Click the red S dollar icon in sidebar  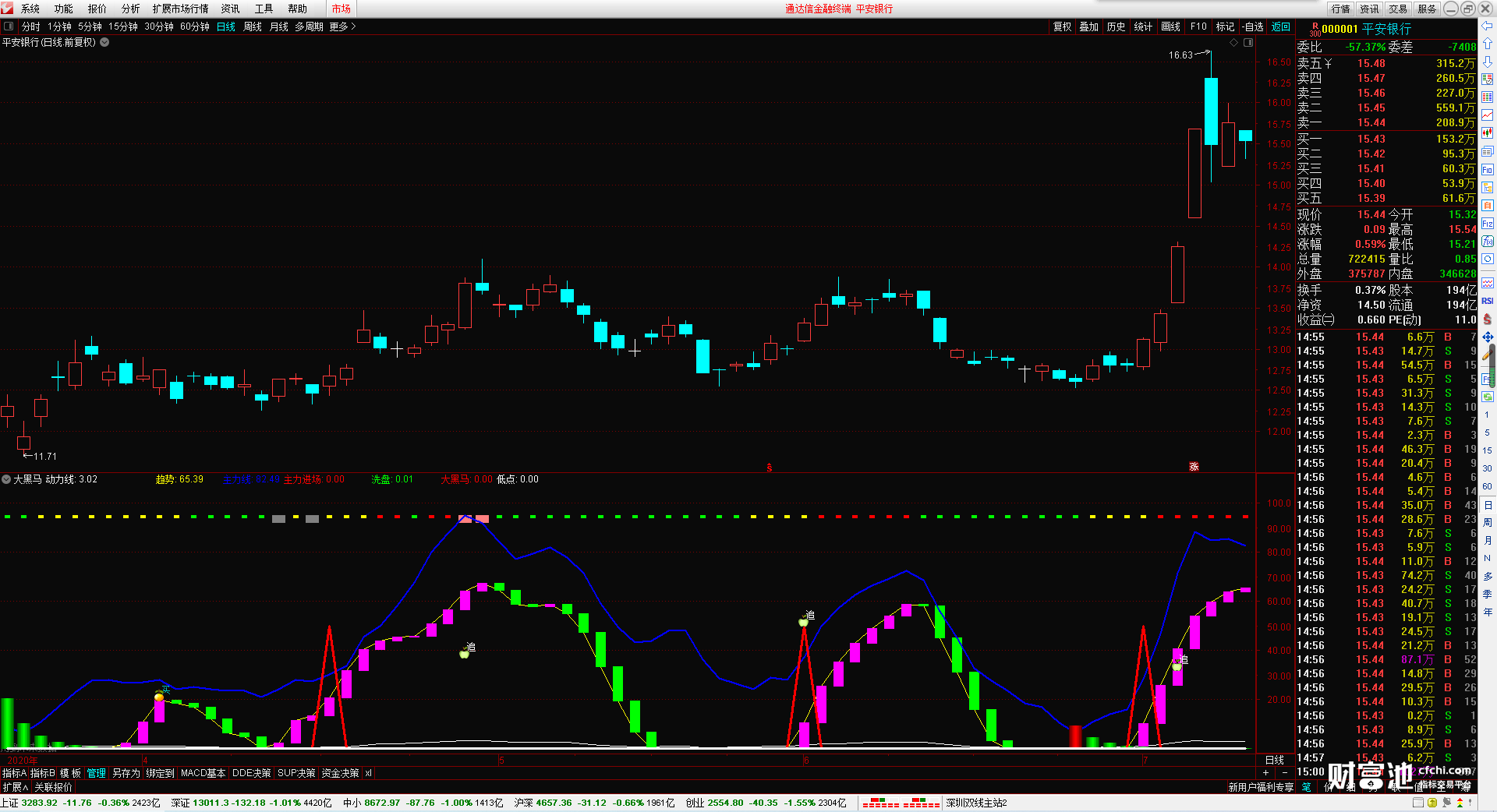tap(1487, 319)
